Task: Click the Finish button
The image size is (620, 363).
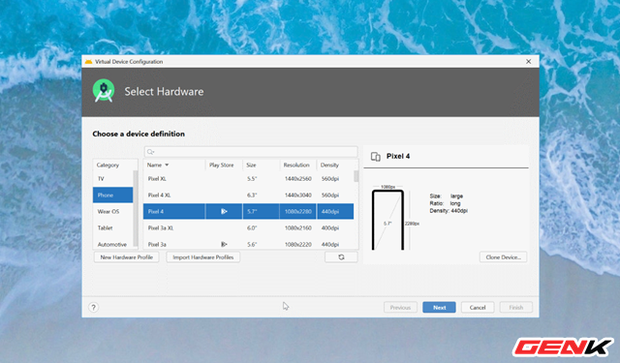Action: point(516,307)
